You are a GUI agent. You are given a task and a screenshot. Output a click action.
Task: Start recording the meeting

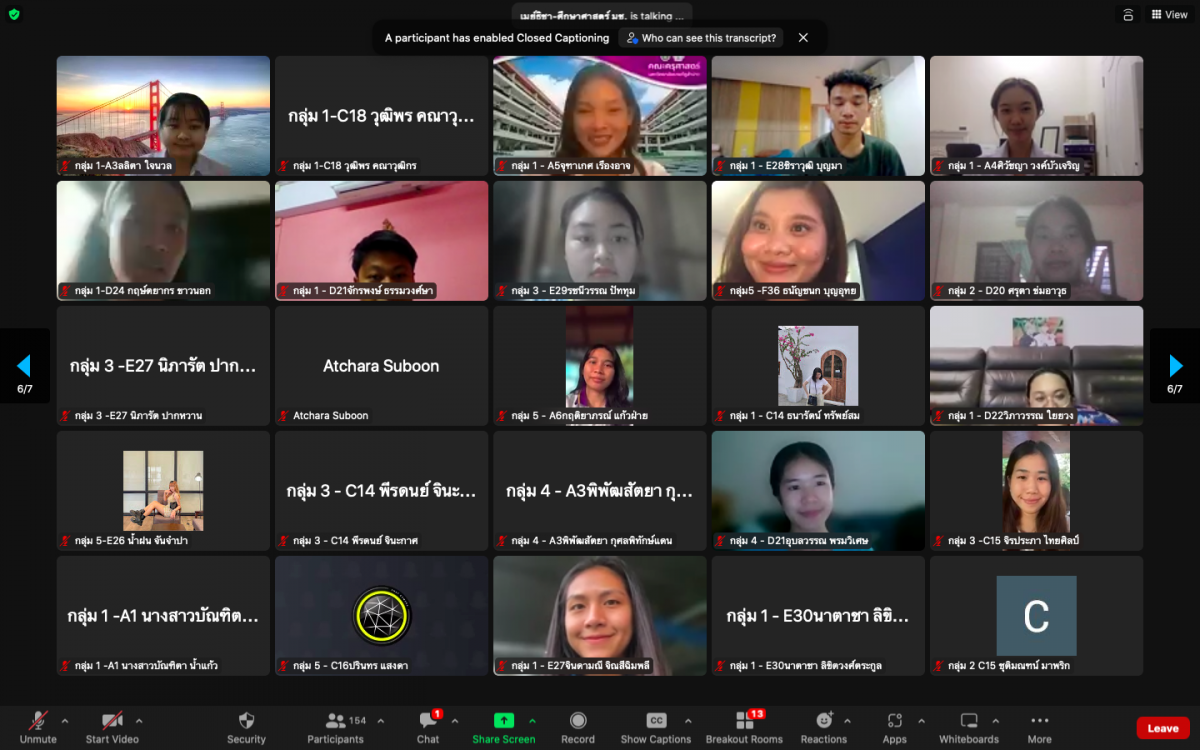577,727
